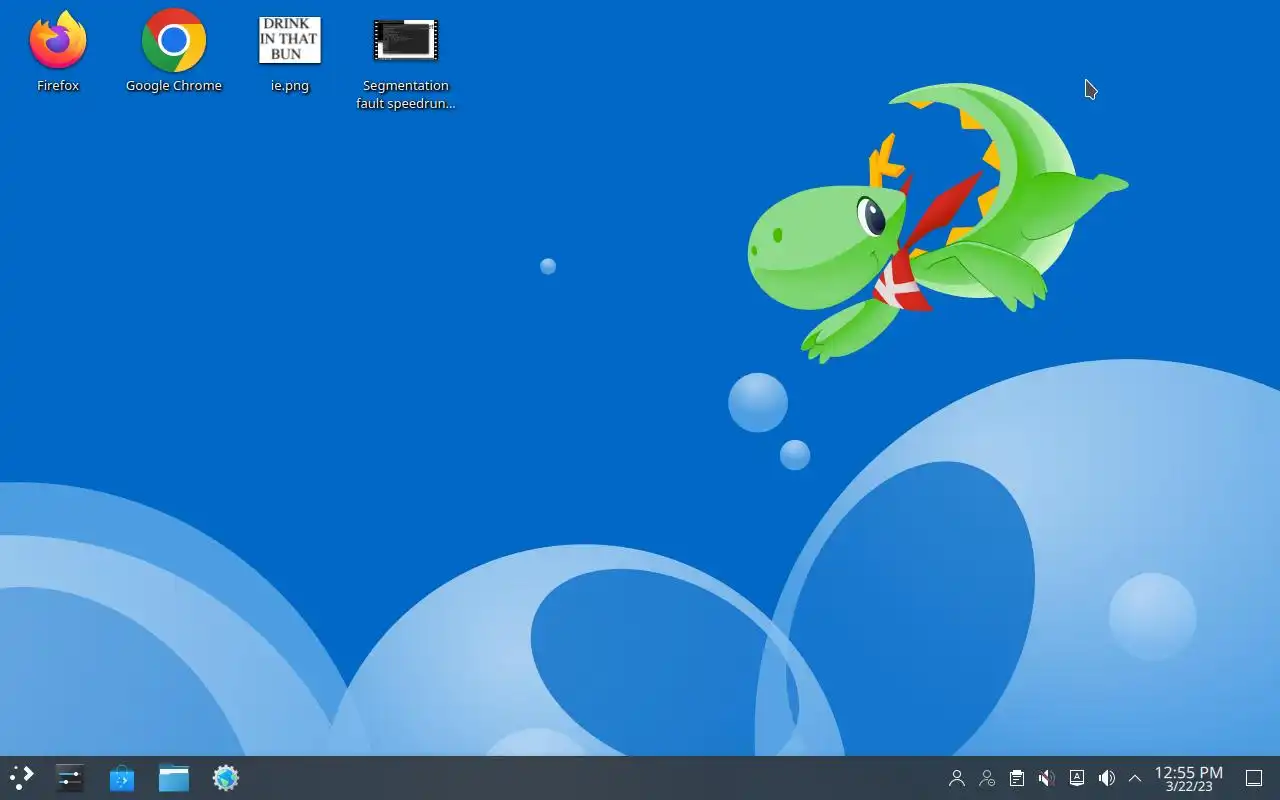
Task: Click the "Google Chrome" label text
Action: pyautogui.click(x=174, y=86)
